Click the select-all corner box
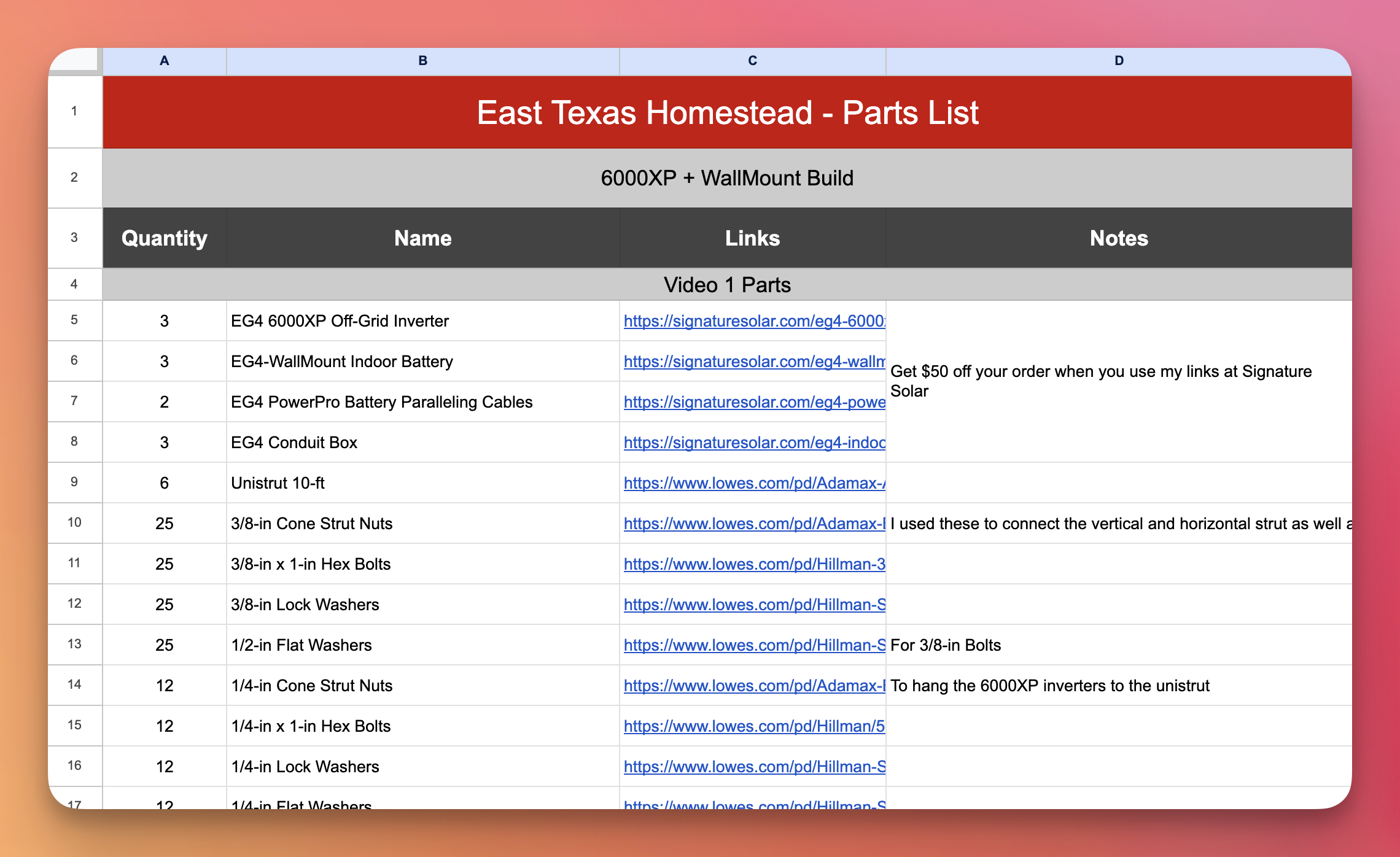The height and width of the screenshot is (857, 1400). click(x=74, y=61)
